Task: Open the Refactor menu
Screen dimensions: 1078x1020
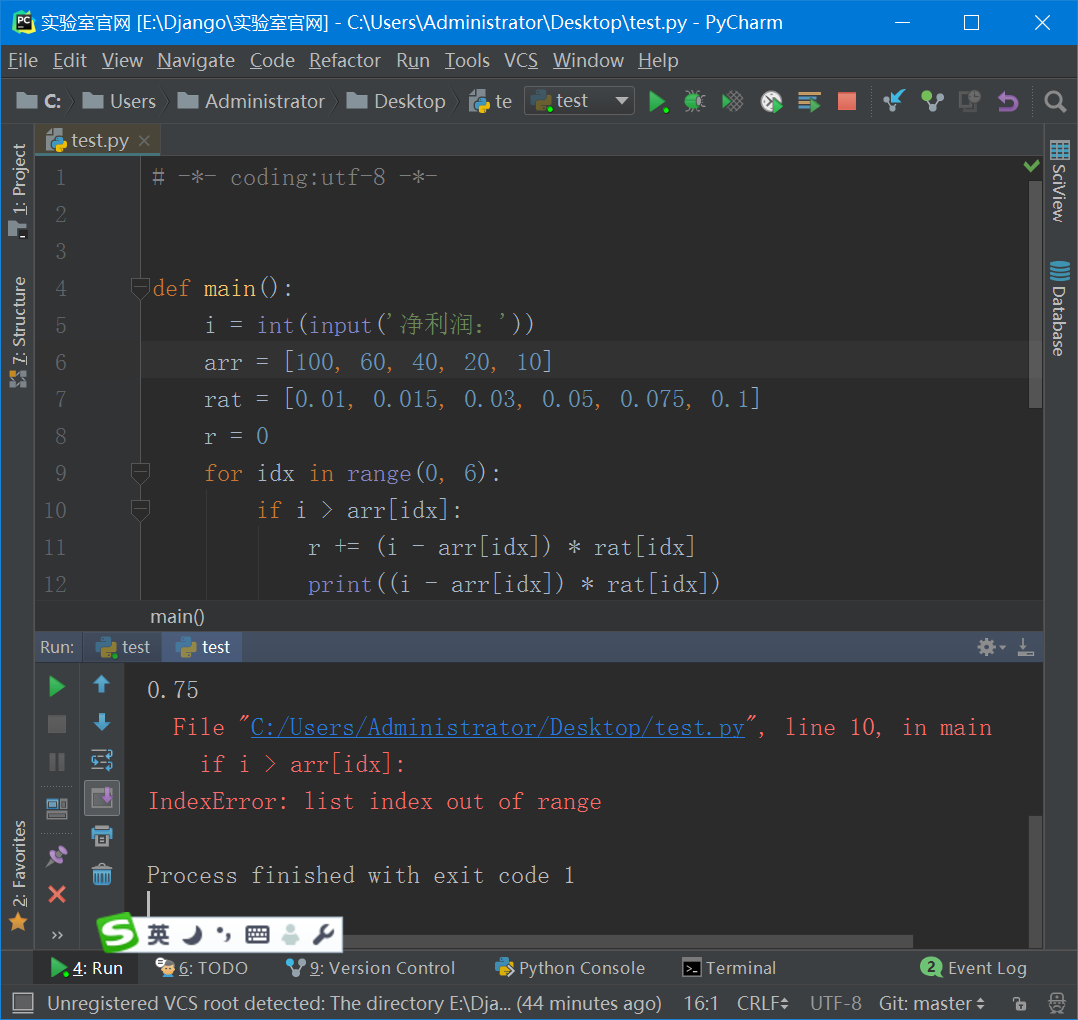Action: click(x=344, y=60)
